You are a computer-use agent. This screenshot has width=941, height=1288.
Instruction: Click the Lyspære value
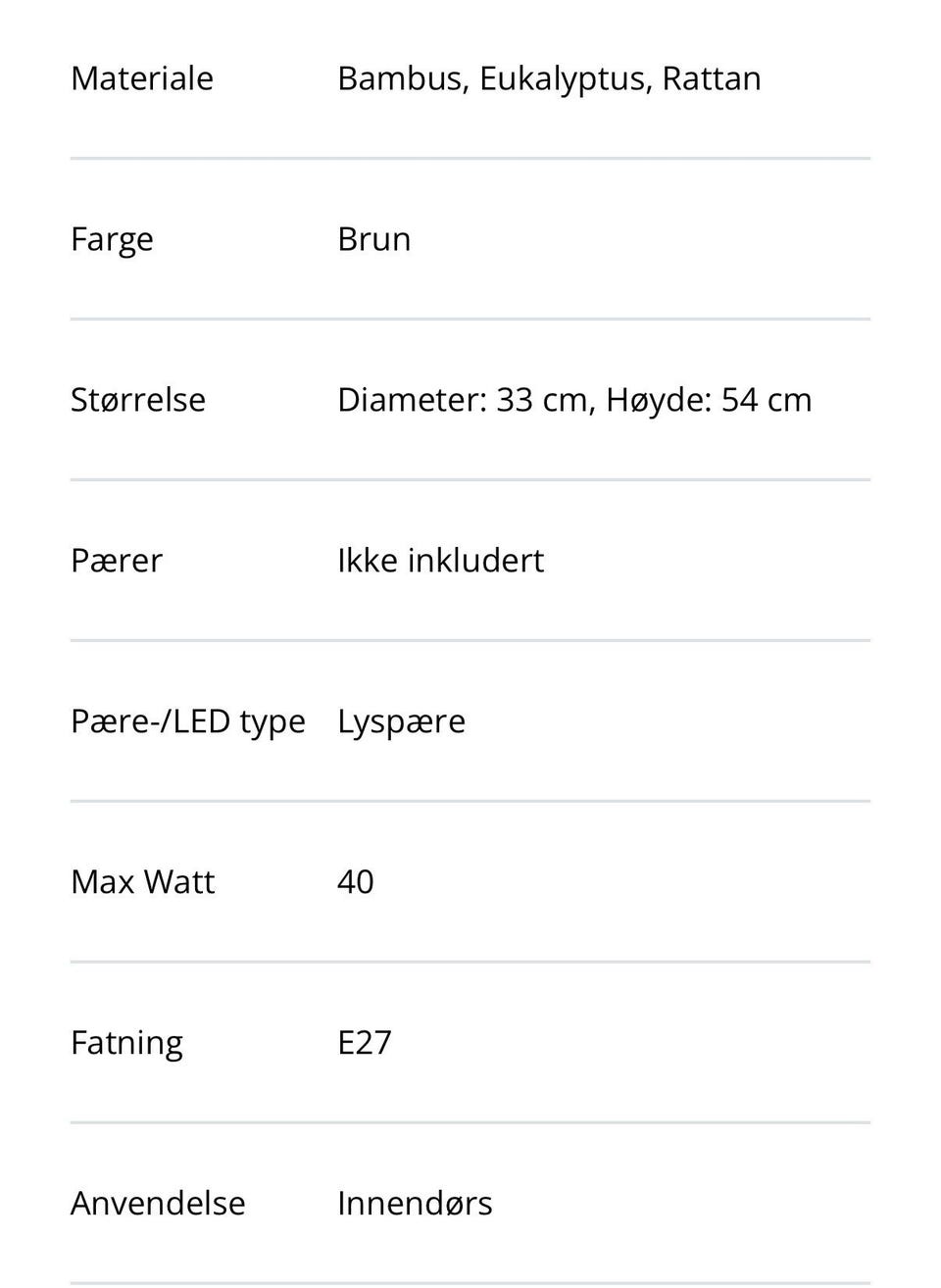pyautogui.click(x=401, y=722)
